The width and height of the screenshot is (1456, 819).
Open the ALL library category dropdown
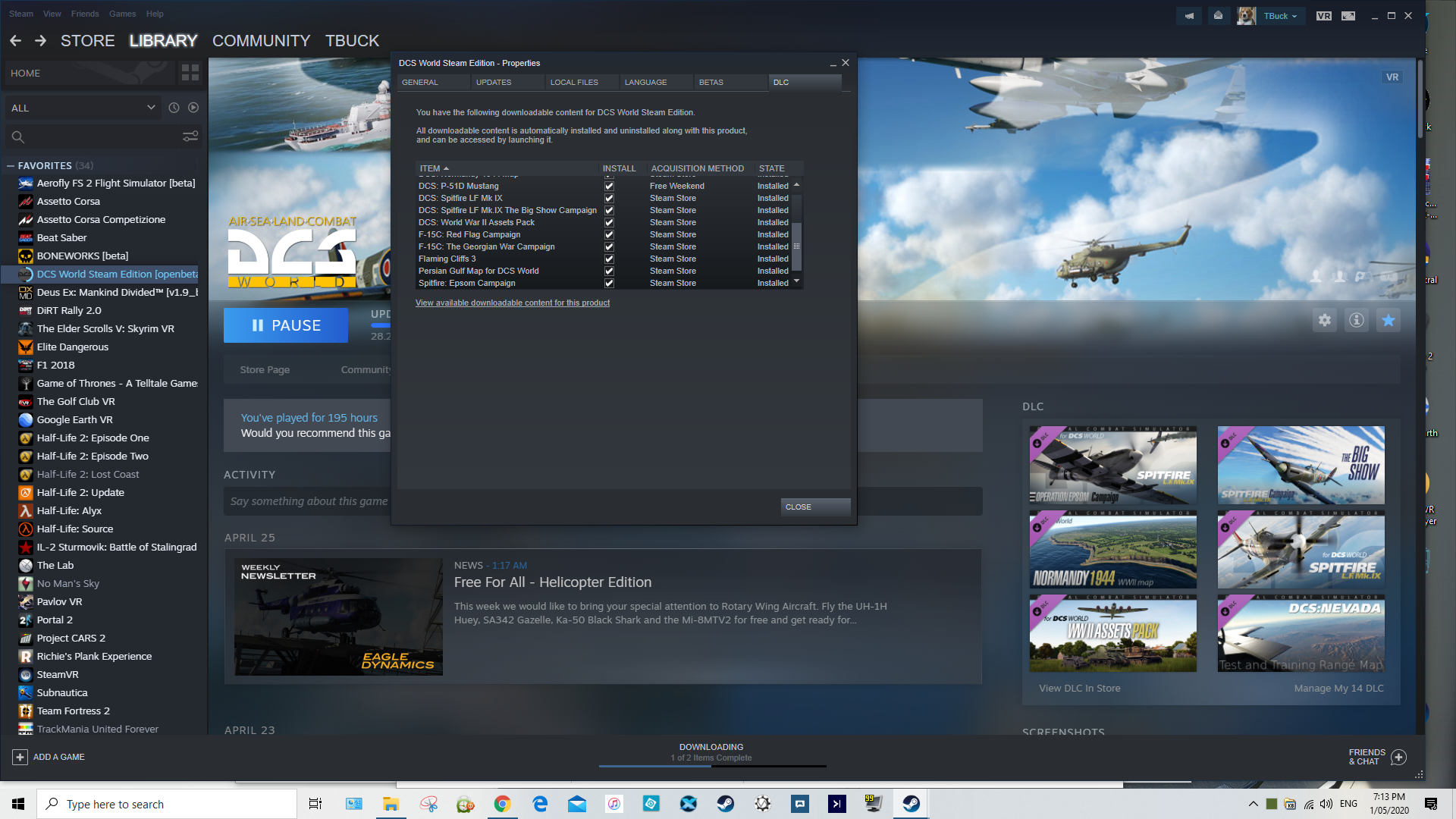83,108
